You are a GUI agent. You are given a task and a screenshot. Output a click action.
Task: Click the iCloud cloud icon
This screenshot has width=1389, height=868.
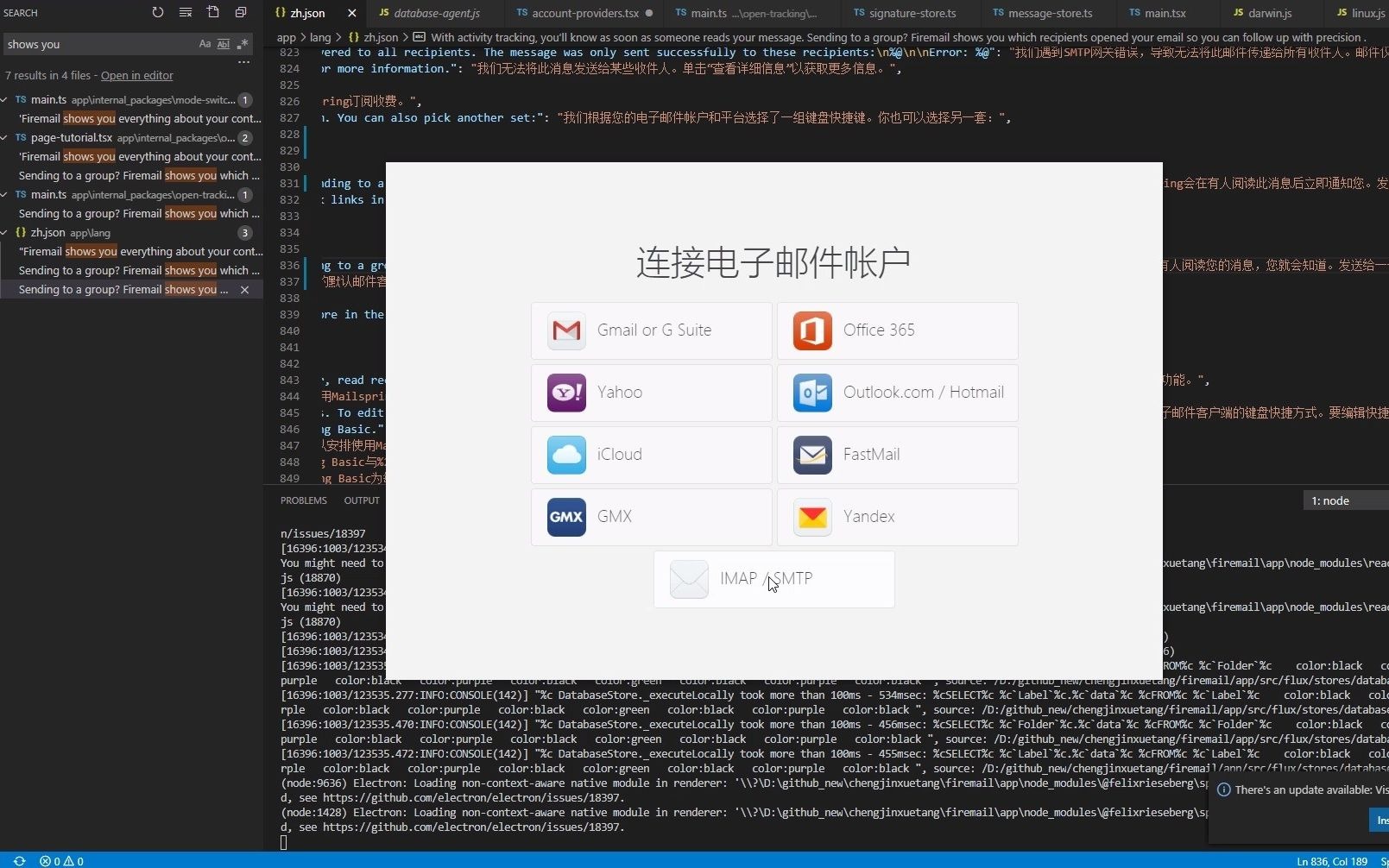(566, 455)
